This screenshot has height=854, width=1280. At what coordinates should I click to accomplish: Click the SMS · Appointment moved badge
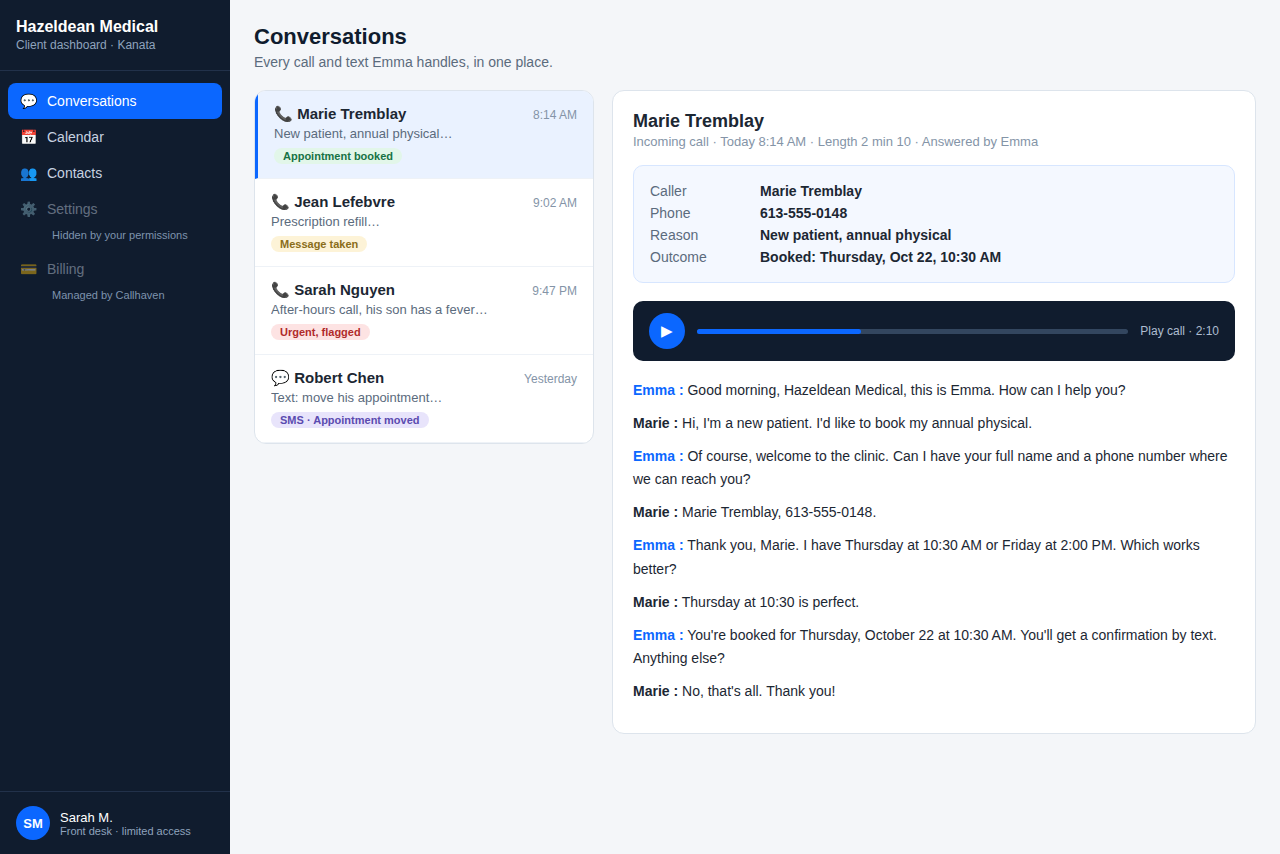coord(350,420)
